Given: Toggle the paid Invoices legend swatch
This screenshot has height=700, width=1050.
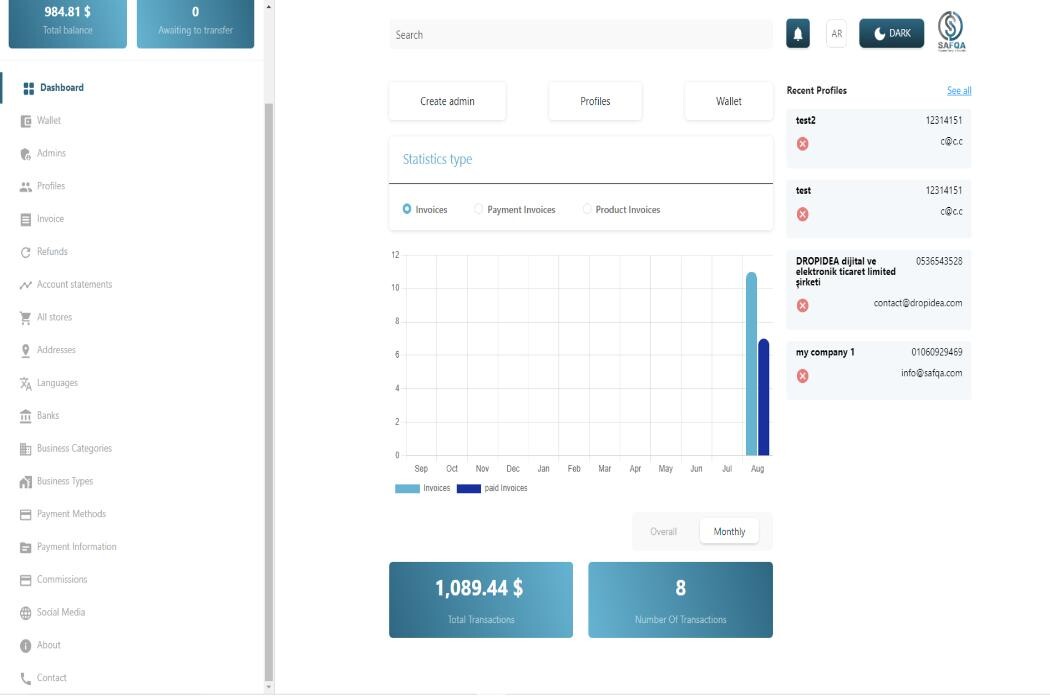Looking at the screenshot, I should (x=468, y=489).
